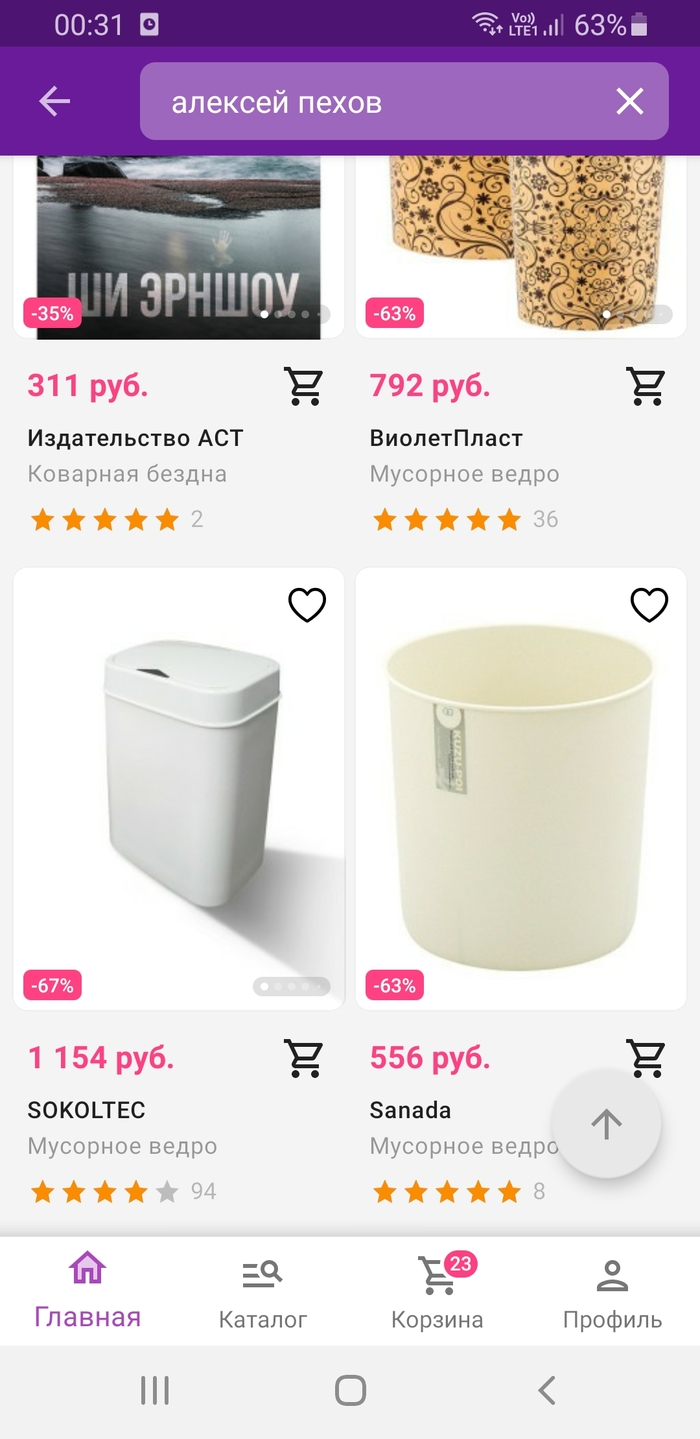Favorite the SOKOLTEC bin with heart
The image size is (700, 1439).
(307, 605)
